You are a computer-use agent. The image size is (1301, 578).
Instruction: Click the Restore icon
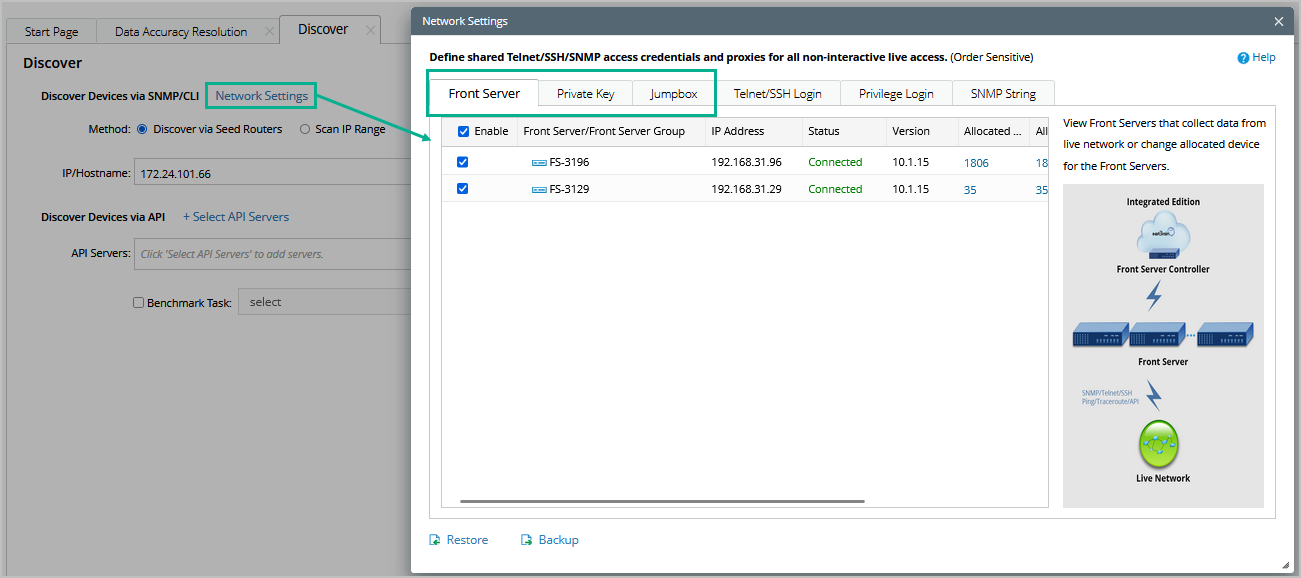point(435,540)
